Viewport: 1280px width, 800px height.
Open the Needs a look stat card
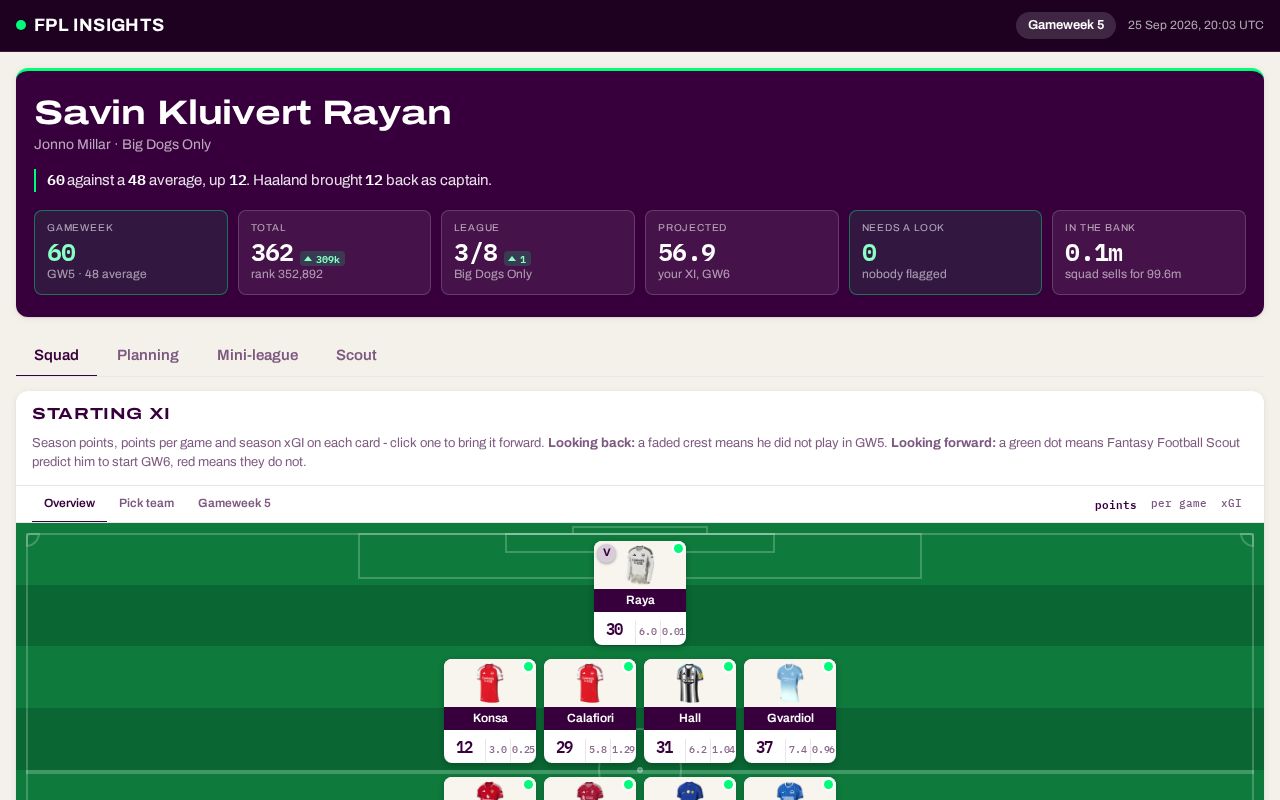(945, 252)
